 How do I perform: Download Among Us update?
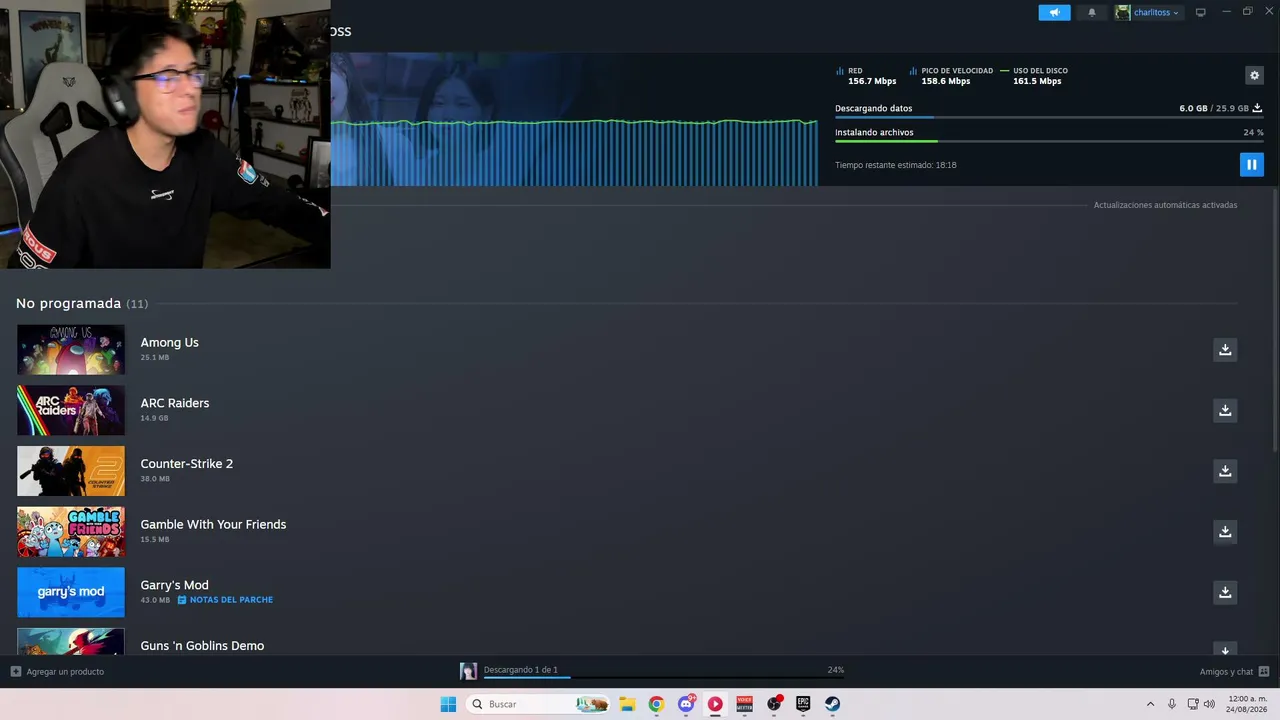(1225, 349)
